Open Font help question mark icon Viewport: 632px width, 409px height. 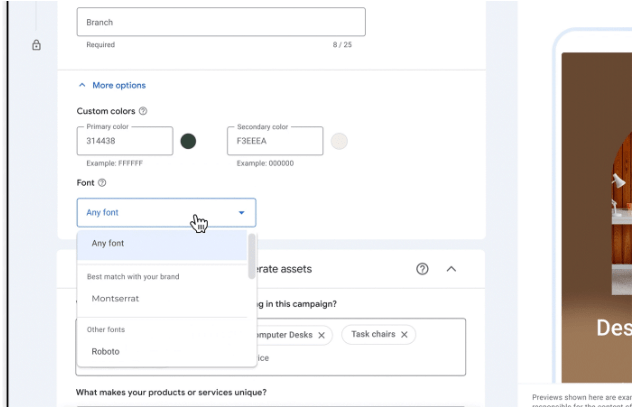point(102,183)
